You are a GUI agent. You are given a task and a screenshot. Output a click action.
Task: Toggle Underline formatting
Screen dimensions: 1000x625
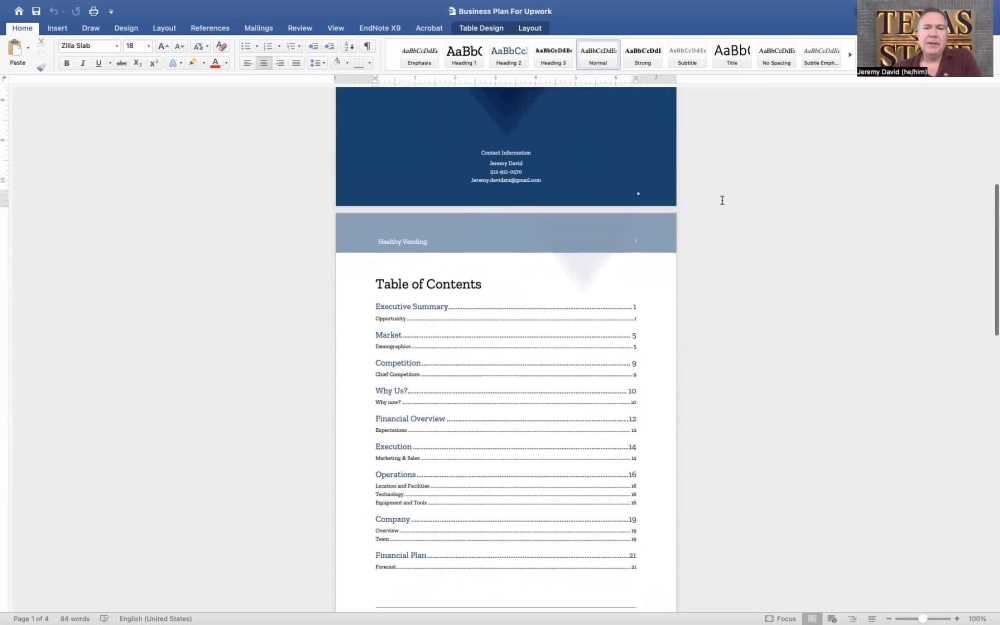pos(98,63)
